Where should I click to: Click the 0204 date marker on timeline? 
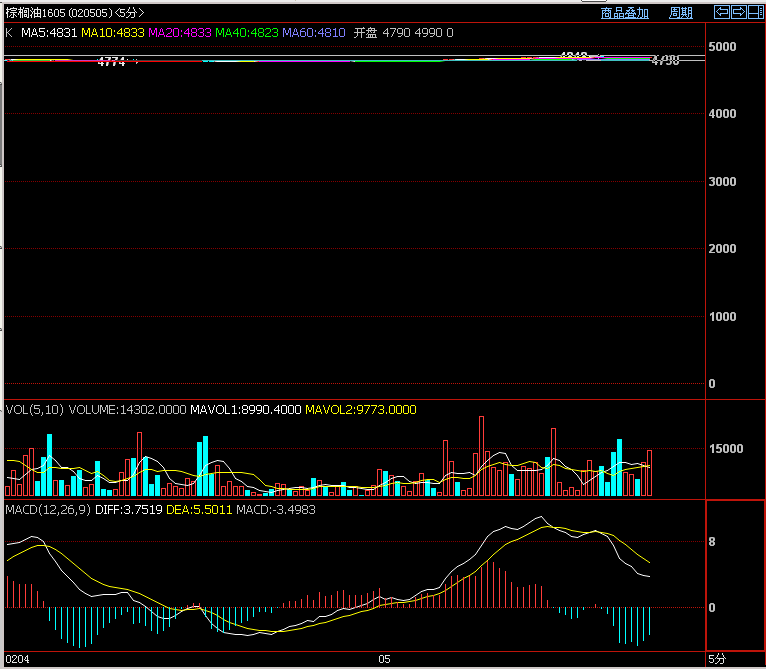(17, 660)
